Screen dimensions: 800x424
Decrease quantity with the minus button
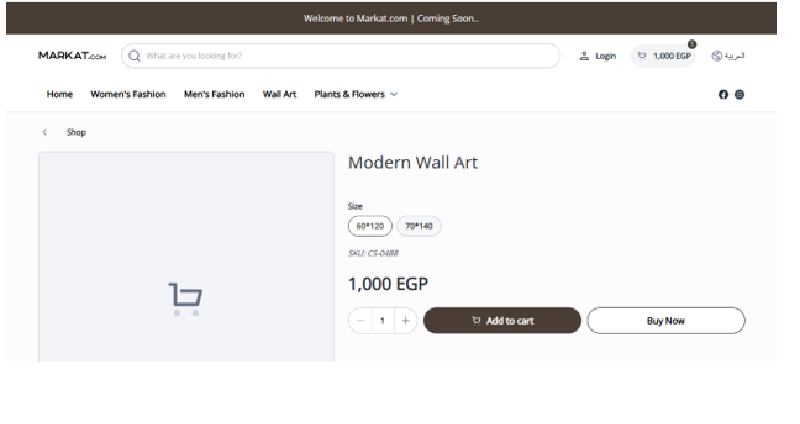click(x=360, y=321)
